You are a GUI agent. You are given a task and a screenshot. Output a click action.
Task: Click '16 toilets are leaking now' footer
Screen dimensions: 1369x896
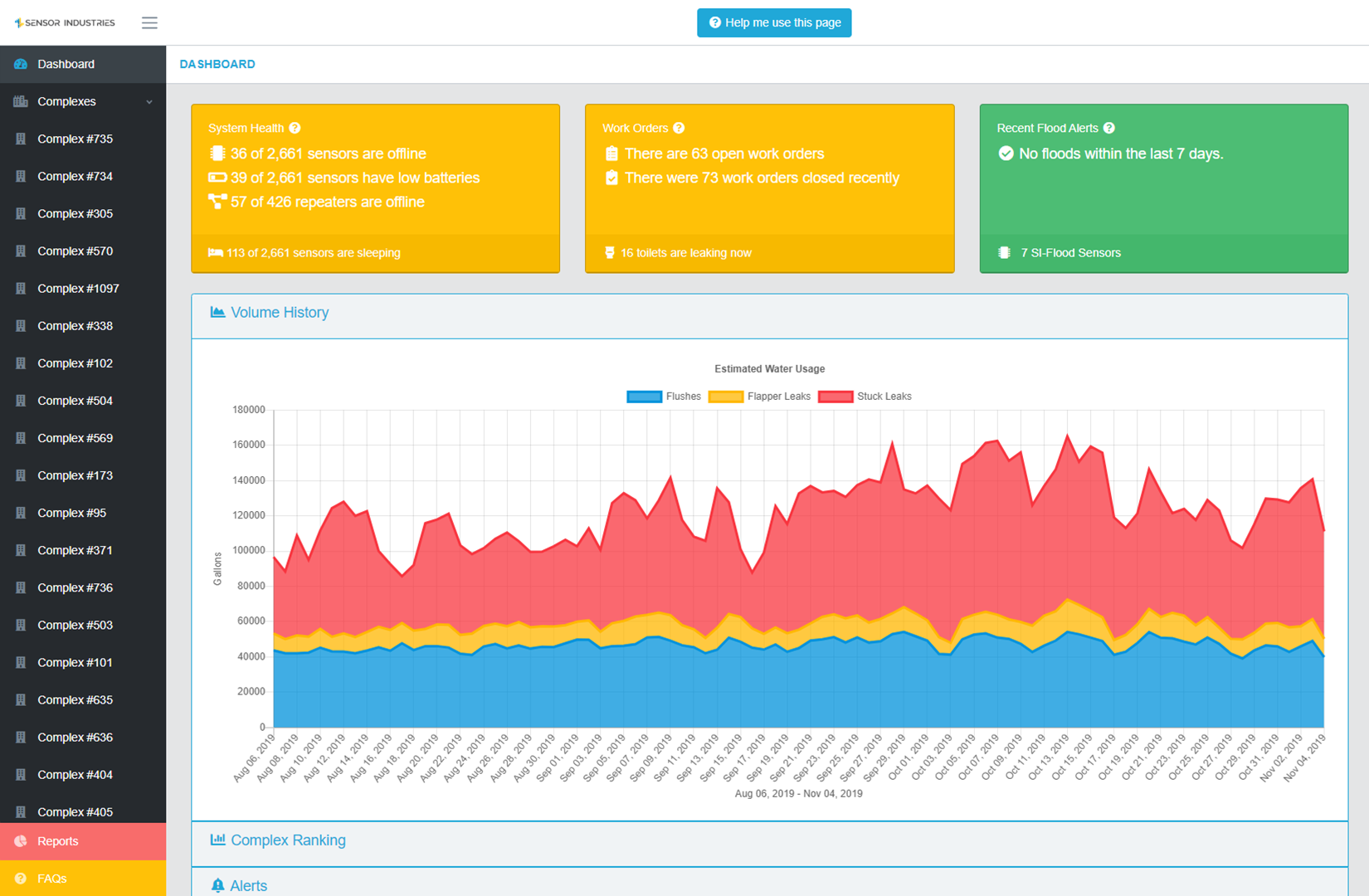pyautogui.click(x=769, y=253)
